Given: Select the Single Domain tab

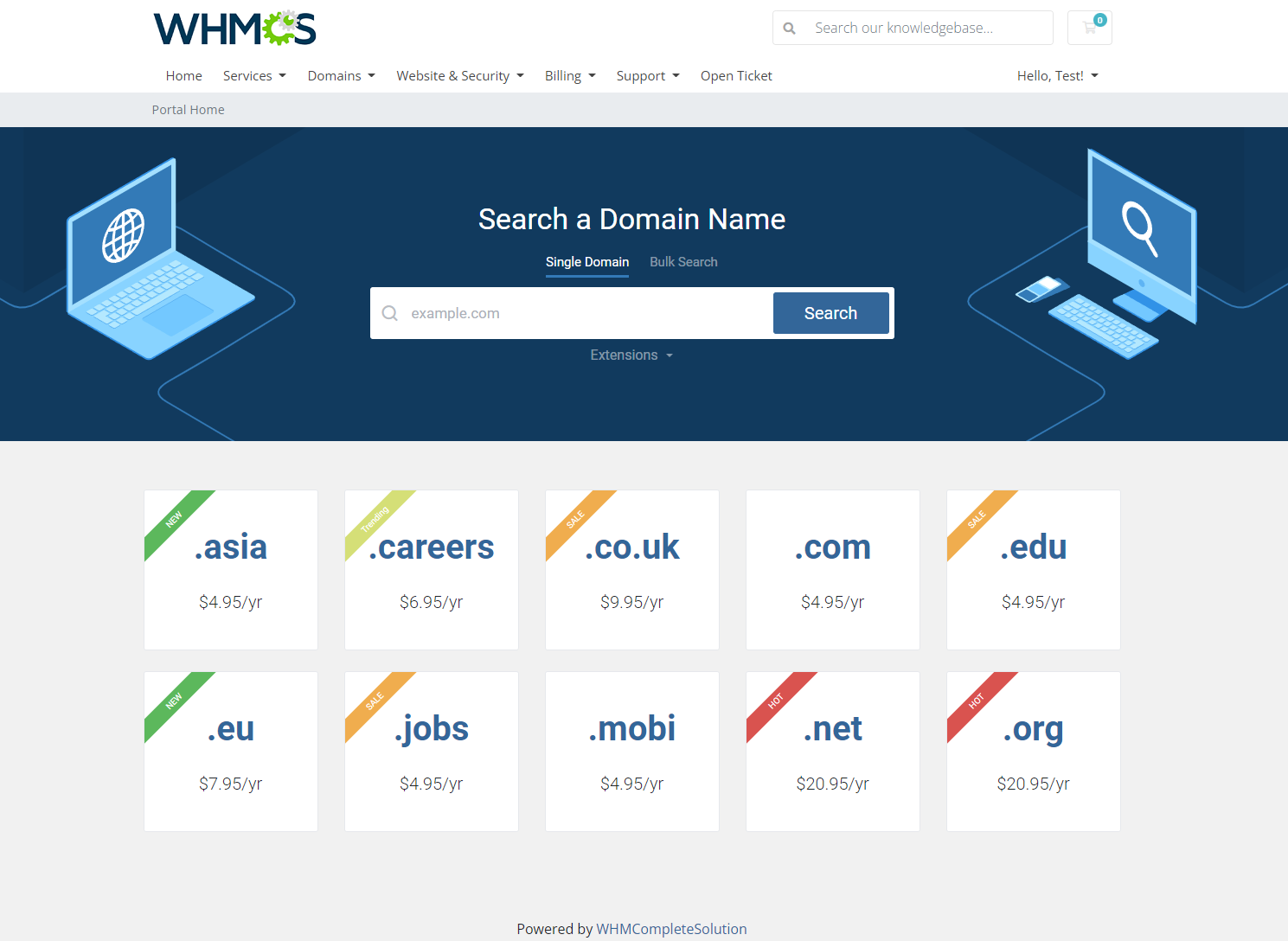Looking at the screenshot, I should pos(586,262).
